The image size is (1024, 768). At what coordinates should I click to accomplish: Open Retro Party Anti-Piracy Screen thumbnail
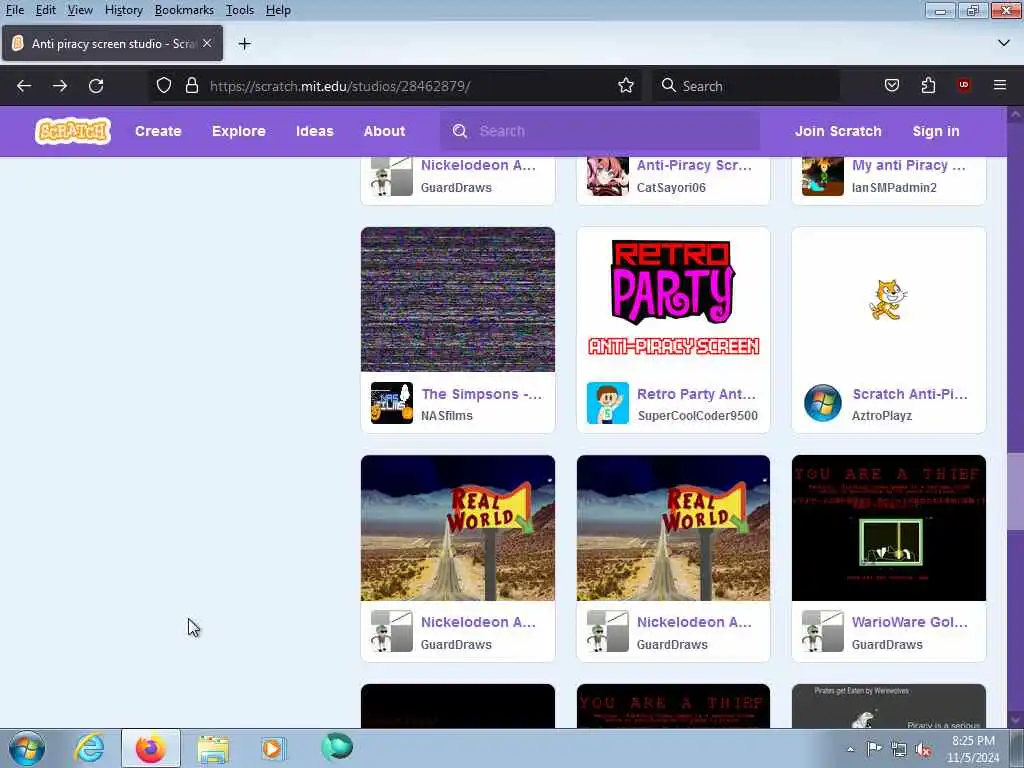point(673,300)
